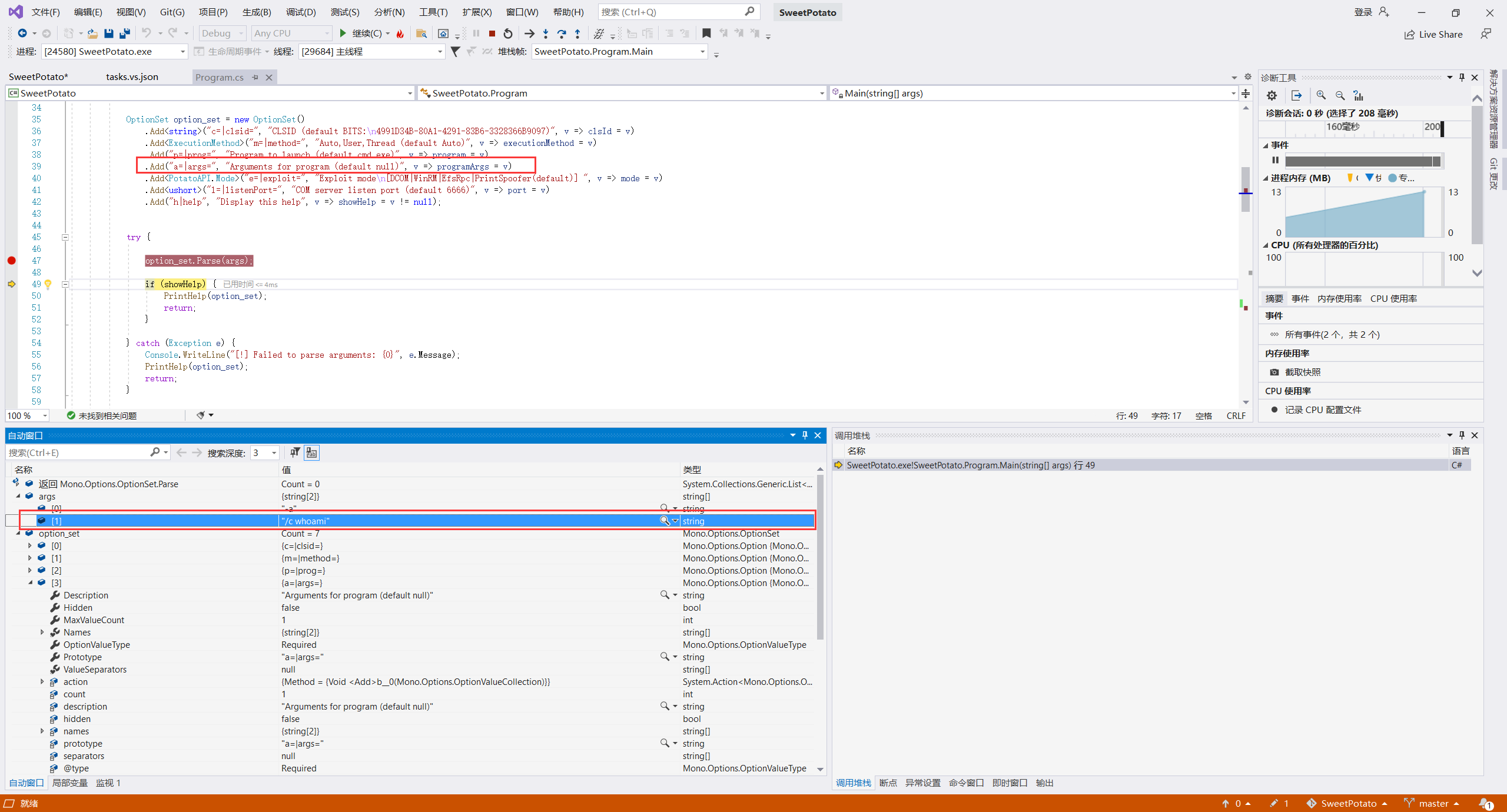
Task: Collapse the try block at line 45
Action: [65, 237]
